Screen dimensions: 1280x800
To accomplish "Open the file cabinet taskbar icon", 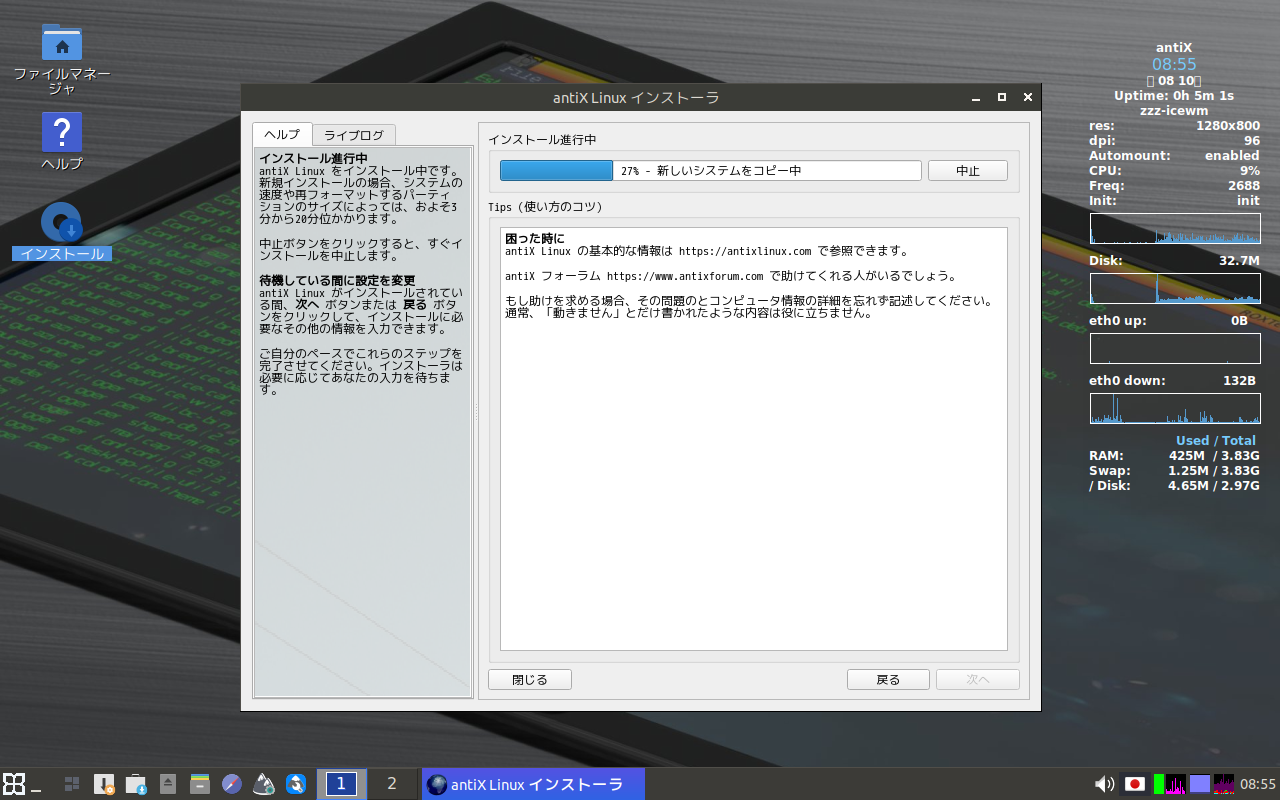I will [x=200, y=784].
